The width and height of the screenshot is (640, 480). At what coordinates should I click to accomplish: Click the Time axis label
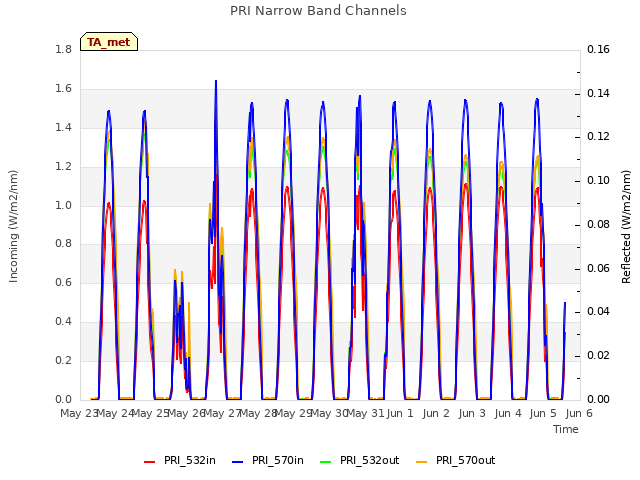tap(566, 429)
